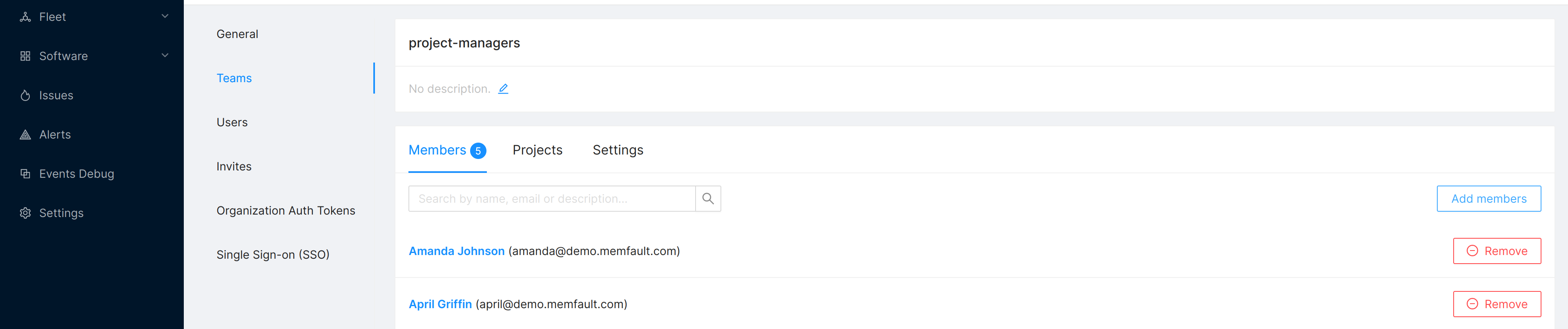
Task: Click the Alerts triangle icon
Action: 25,134
